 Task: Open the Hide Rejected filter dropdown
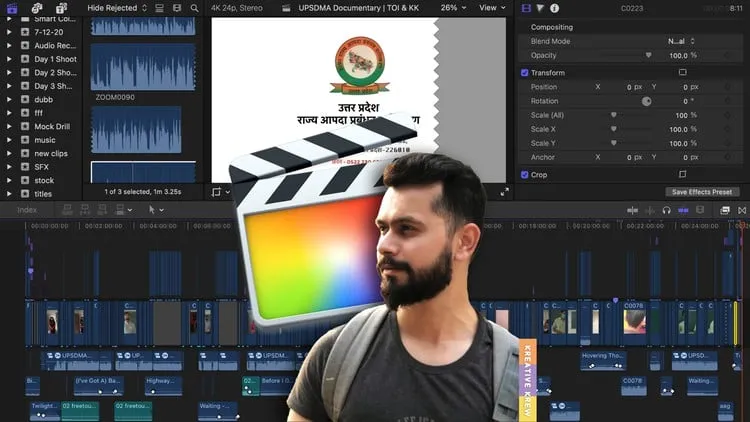117,8
